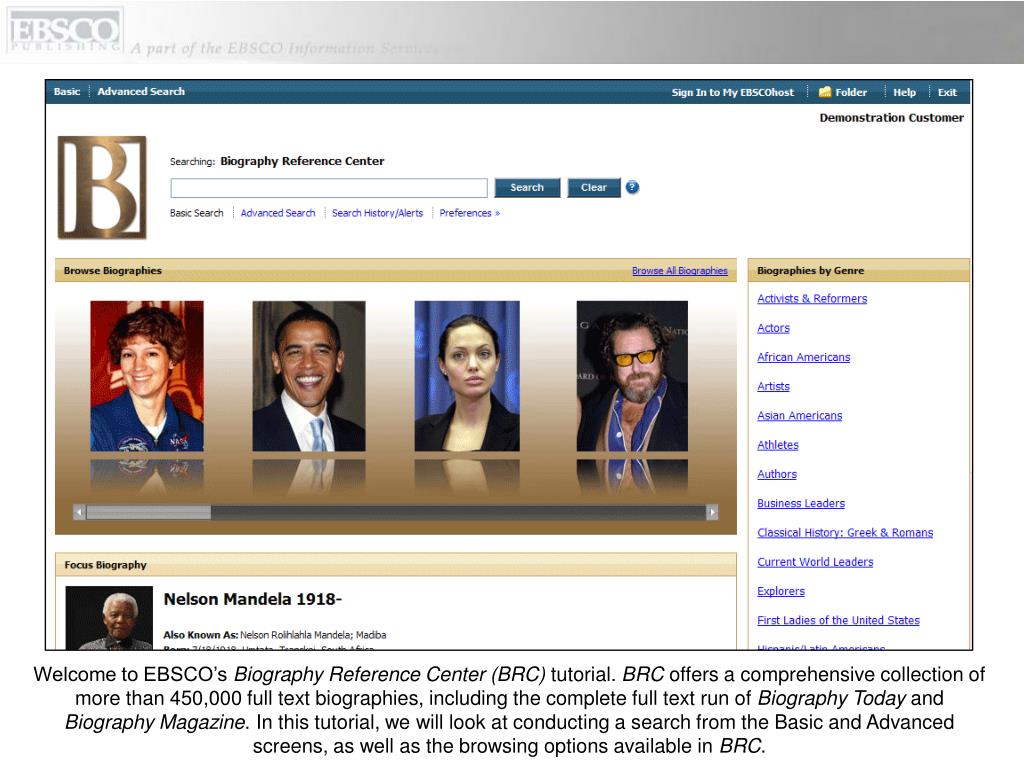Click the Search button

click(x=527, y=187)
